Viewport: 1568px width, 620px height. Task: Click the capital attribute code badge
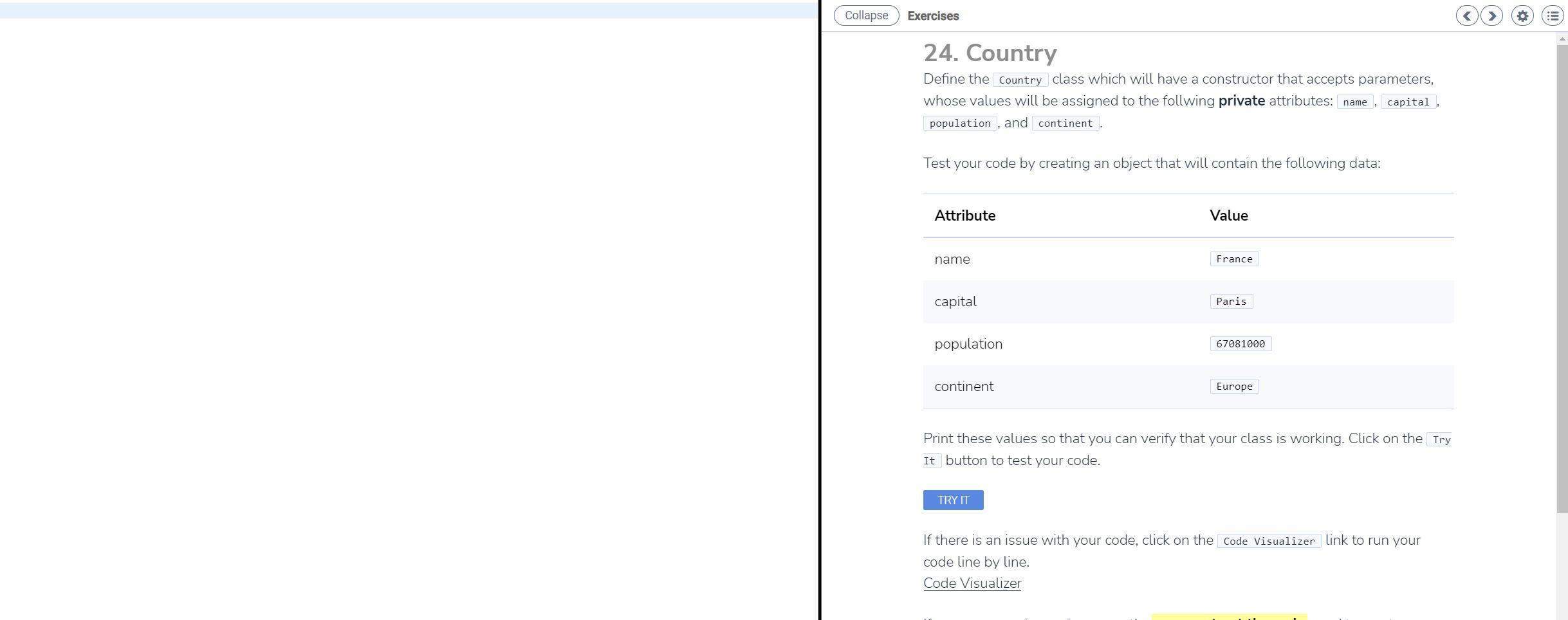click(x=1408, y=102)
